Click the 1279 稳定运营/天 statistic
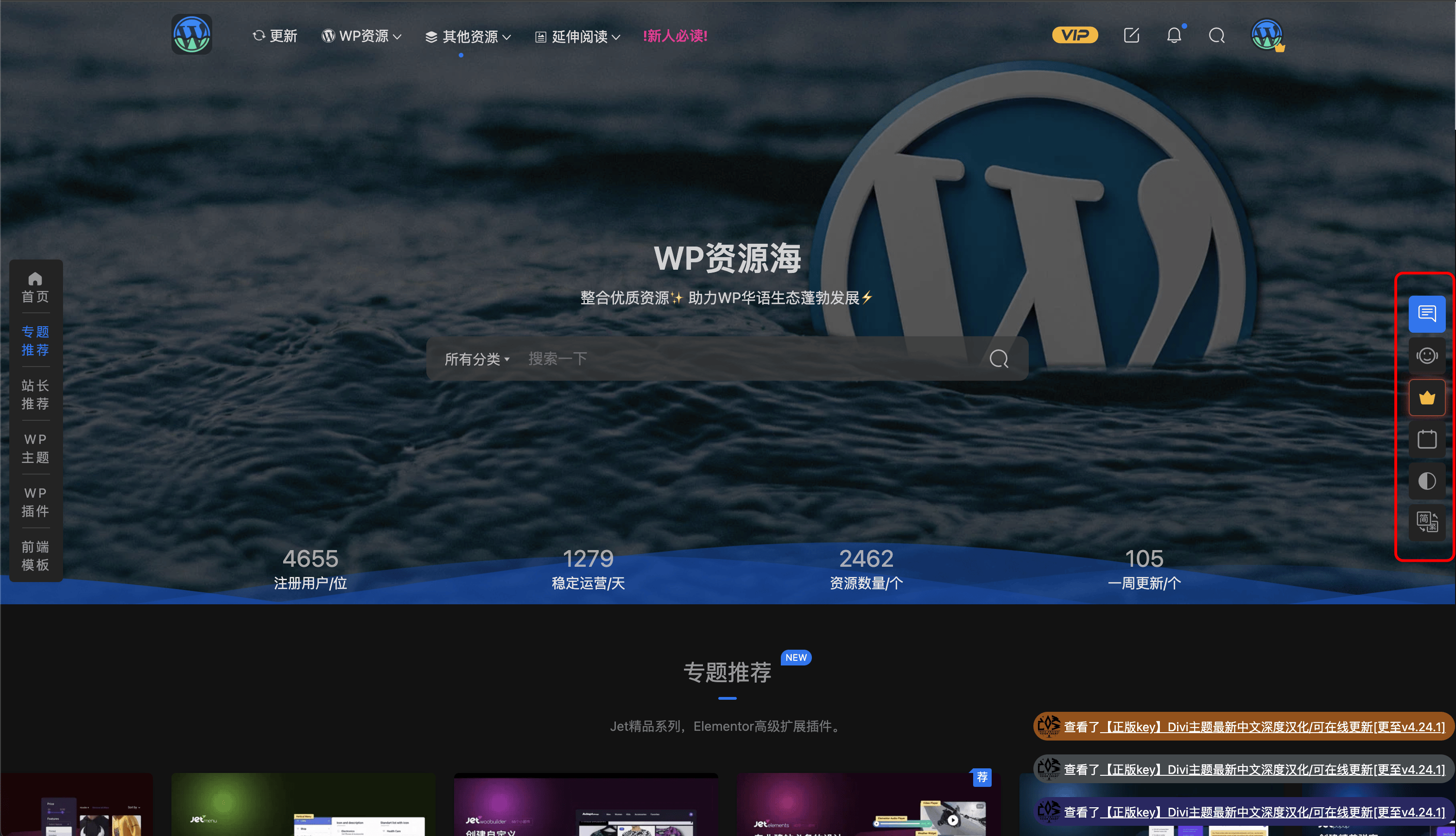1456x836 pixels. pos(588,569)
